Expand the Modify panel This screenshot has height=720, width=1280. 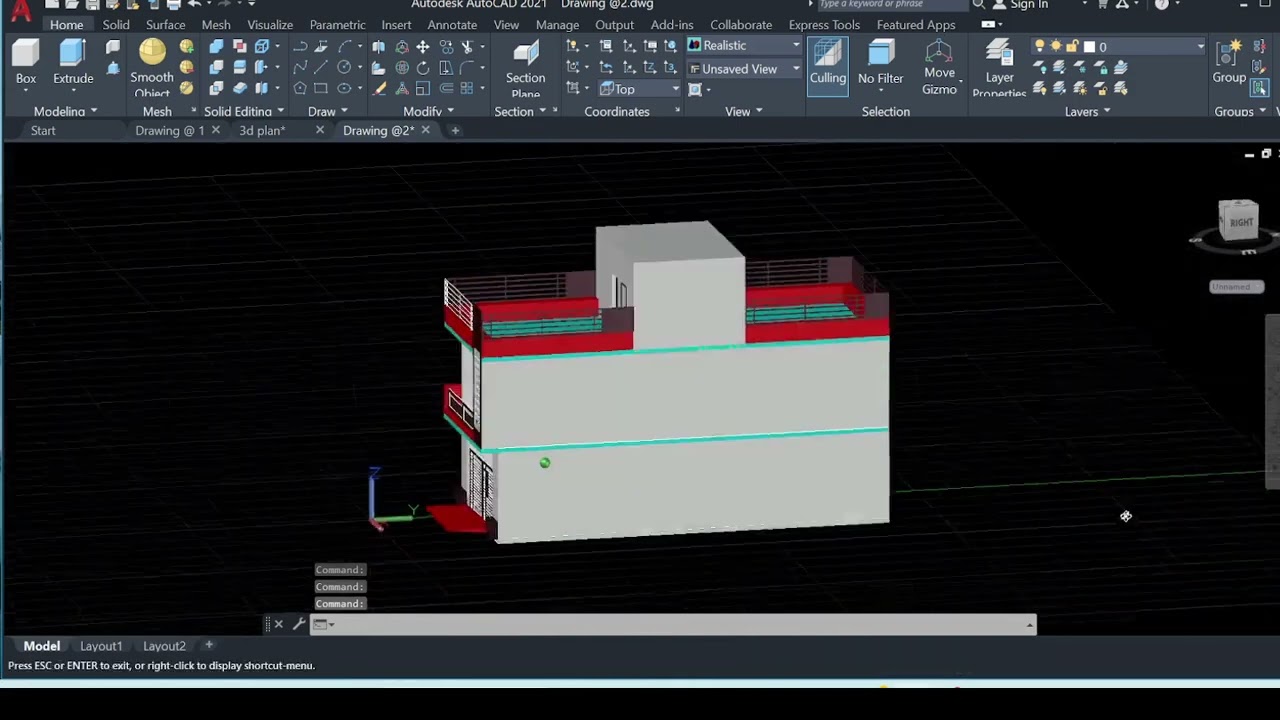[428, 111]
